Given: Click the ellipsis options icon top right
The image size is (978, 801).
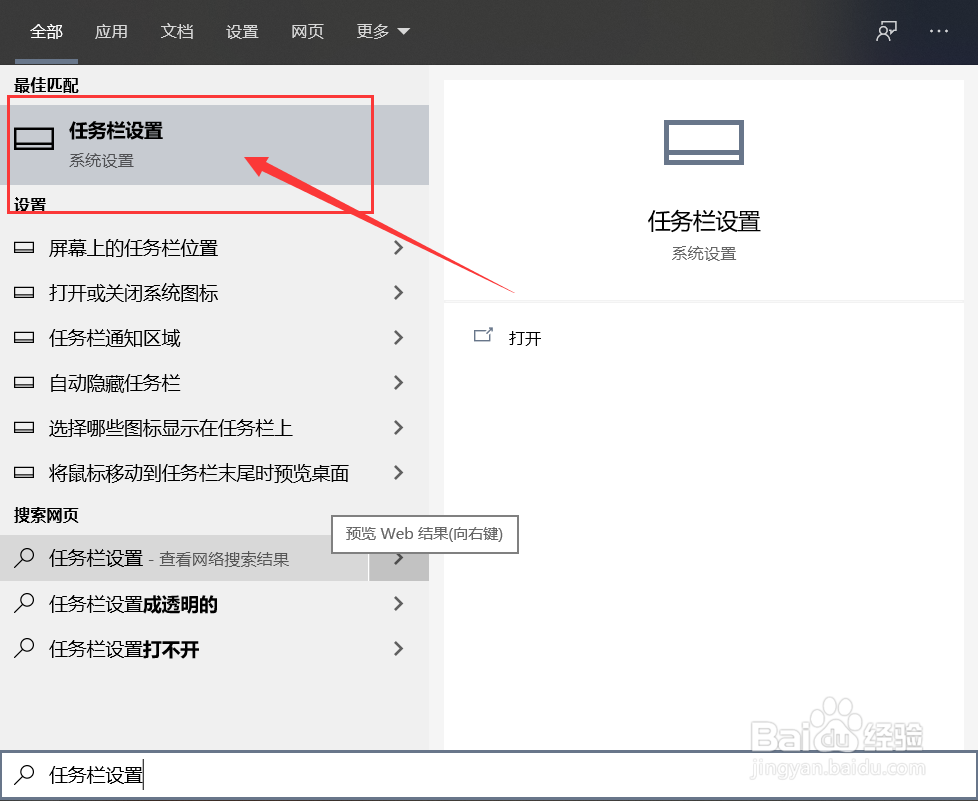Looking at the screenshot, I should pos(938,31).
